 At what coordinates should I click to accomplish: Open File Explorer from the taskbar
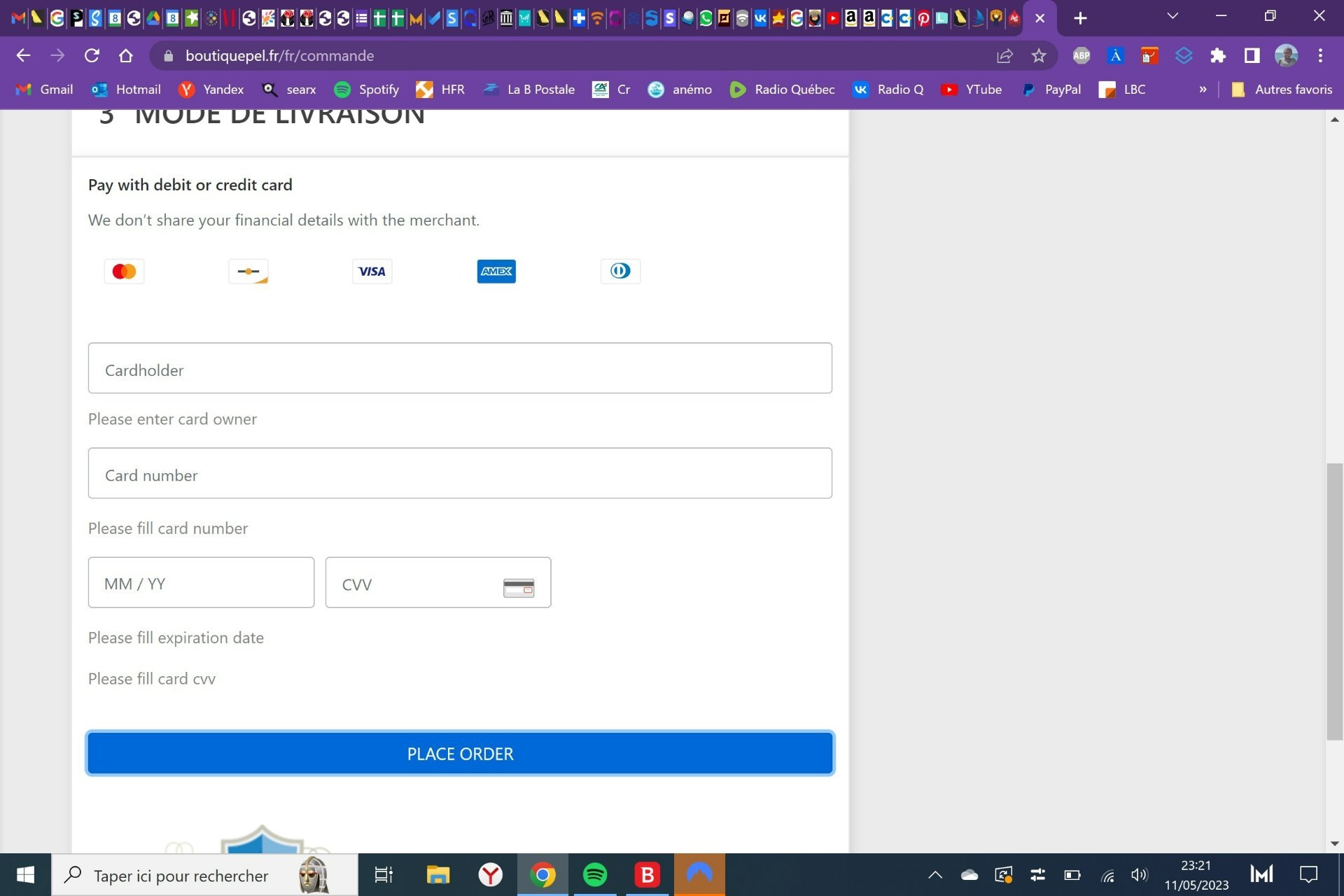(438, 875)
